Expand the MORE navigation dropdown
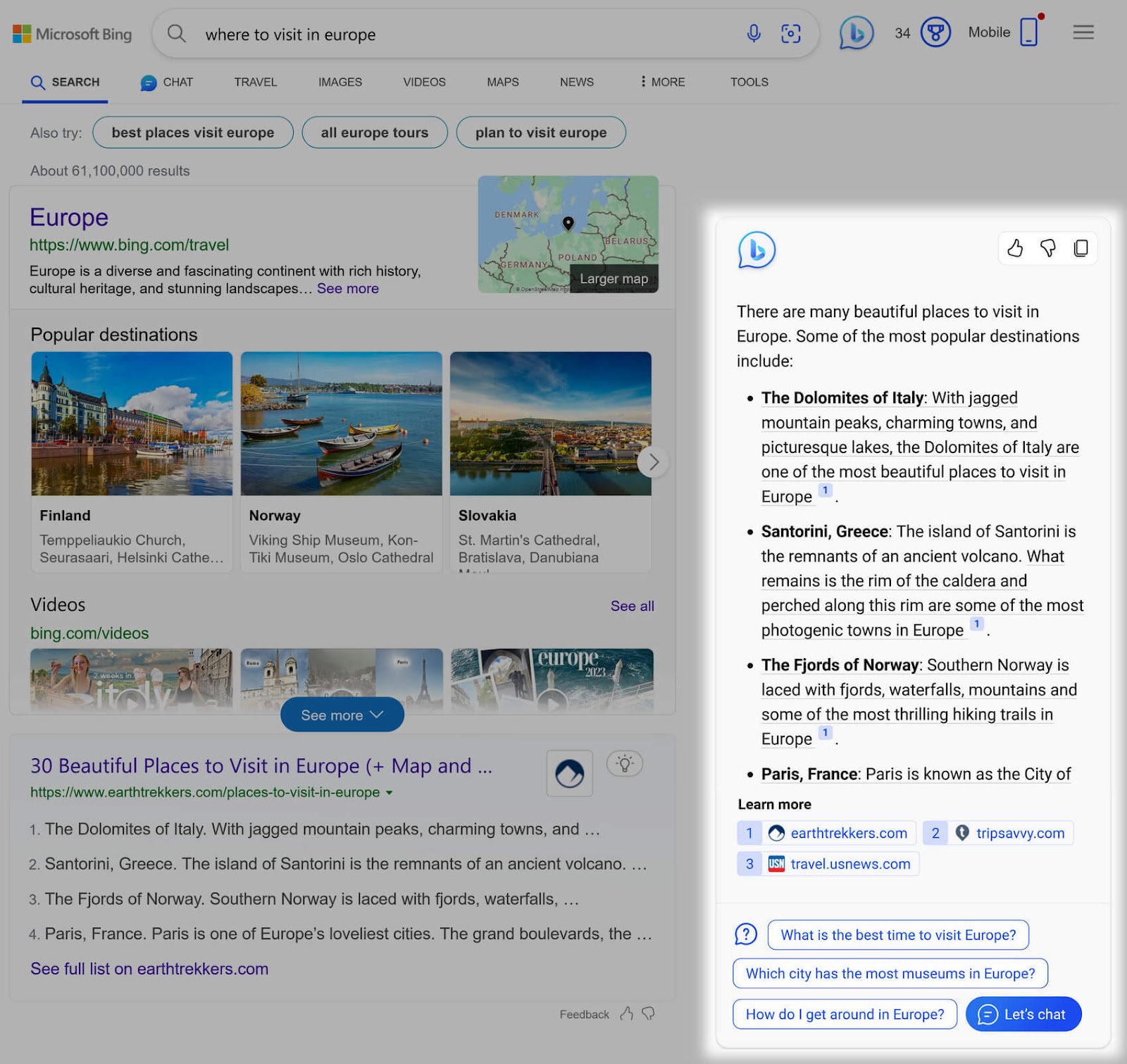This screenshot has width=1127, height=1064. (661, 82)
